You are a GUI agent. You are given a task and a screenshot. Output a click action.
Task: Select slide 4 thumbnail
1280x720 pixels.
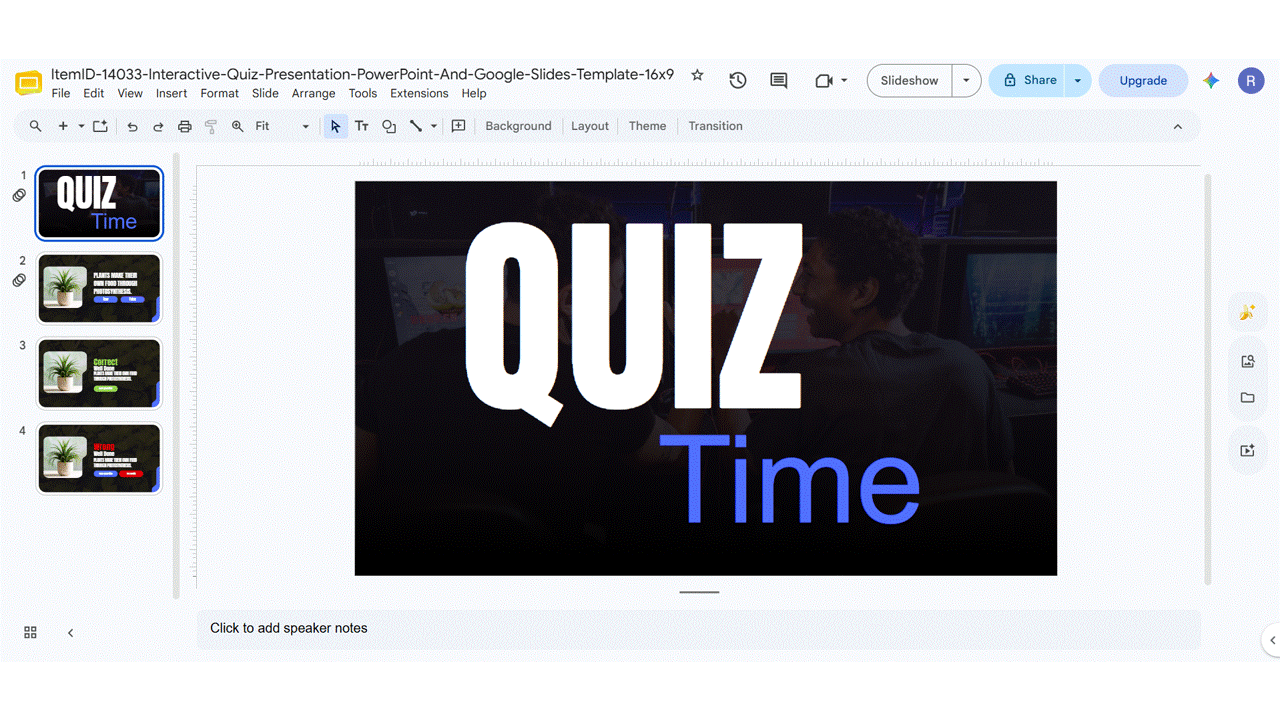point(99,458)
